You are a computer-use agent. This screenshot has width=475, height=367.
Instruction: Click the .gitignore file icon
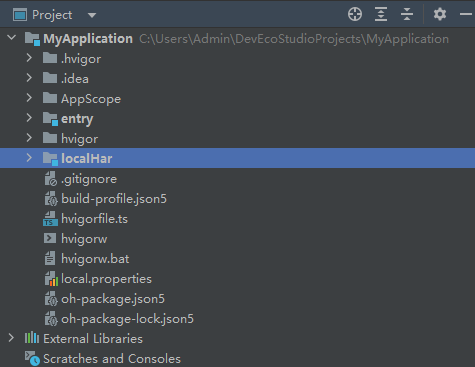[x=51, y=179]
